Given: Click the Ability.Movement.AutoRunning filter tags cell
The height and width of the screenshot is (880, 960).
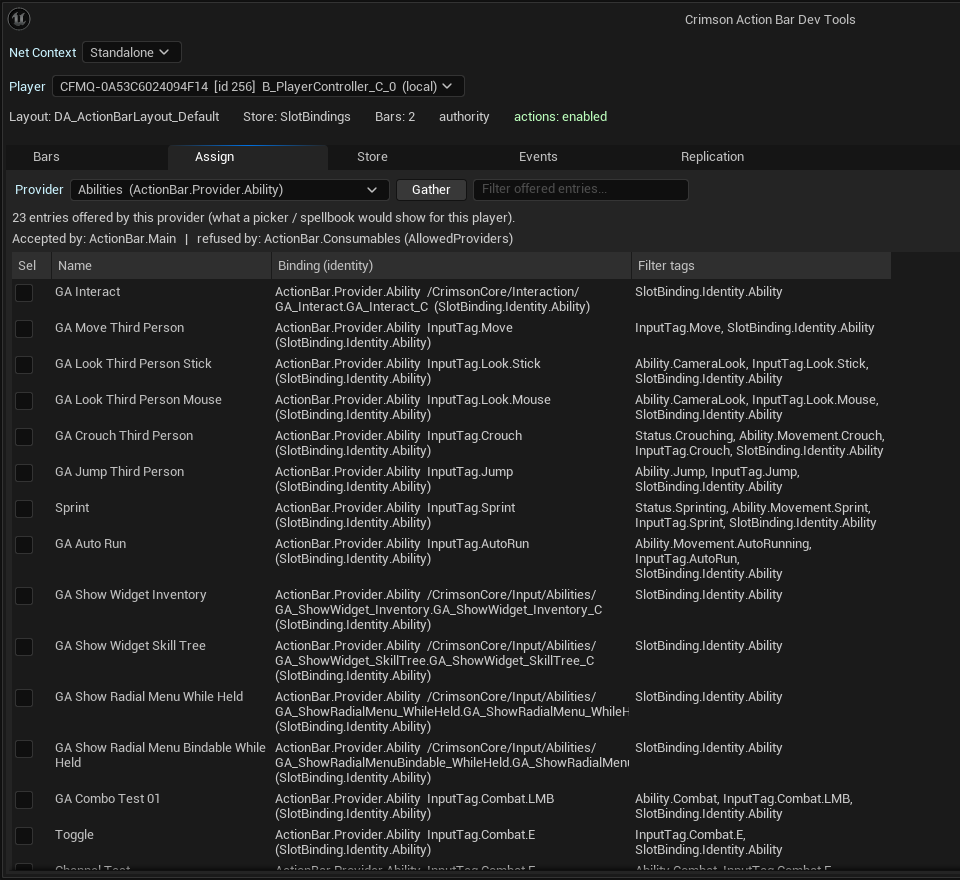Looking at the screenshot, I should pos(723,559).
